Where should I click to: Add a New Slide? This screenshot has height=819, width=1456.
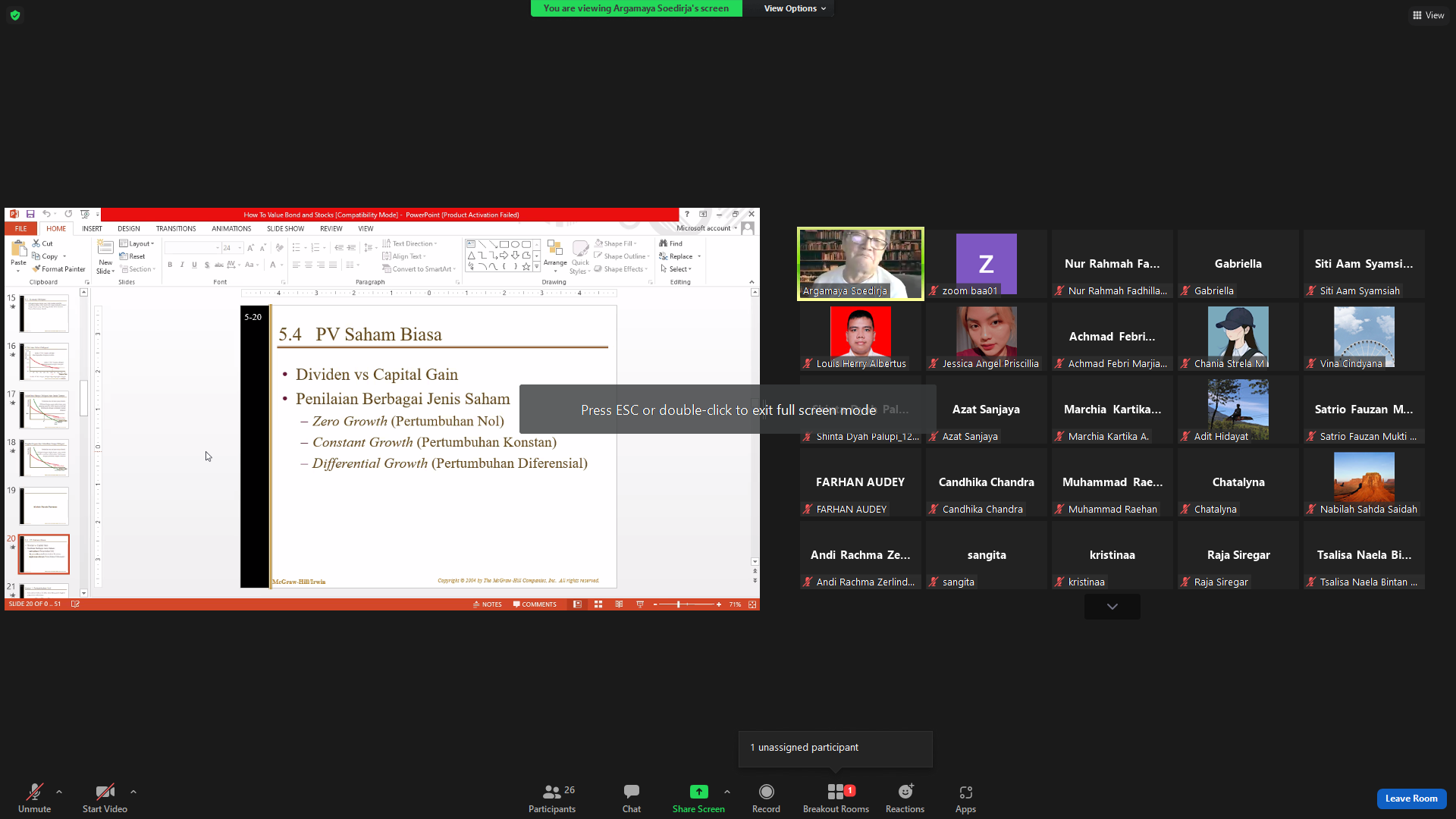coord(105,258)
